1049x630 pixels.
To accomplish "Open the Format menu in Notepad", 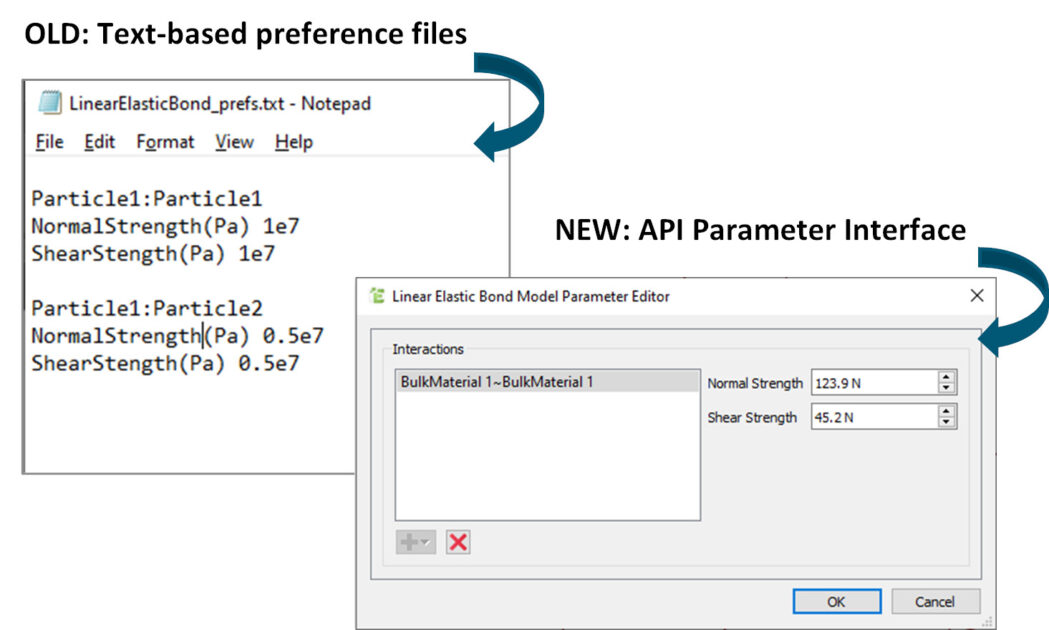I will pos(165,142).
